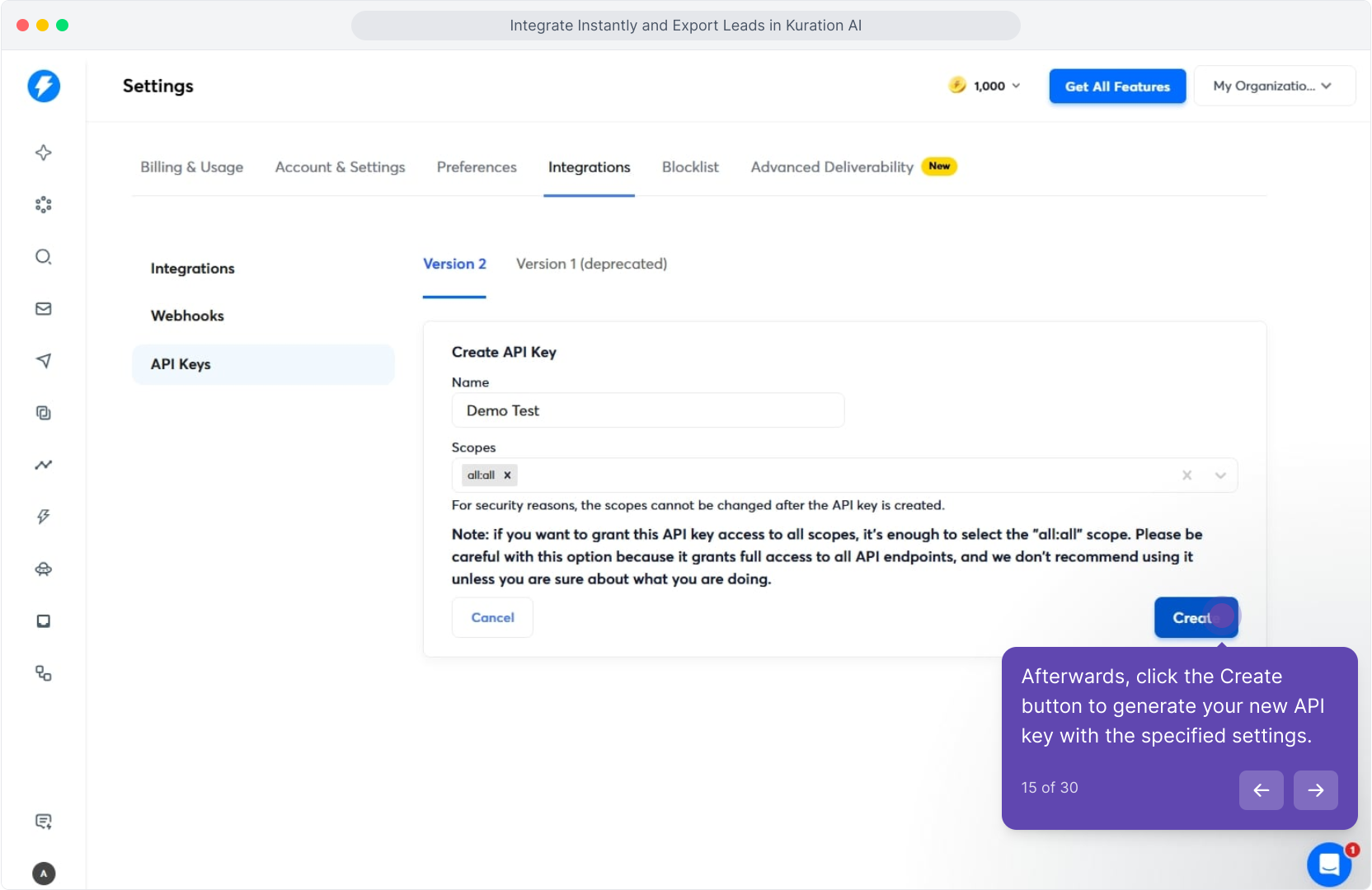The width and height of the screenshot is (1372, 890).
Task: Open the email envelope icon in sidebar
Action: (44, 308)
